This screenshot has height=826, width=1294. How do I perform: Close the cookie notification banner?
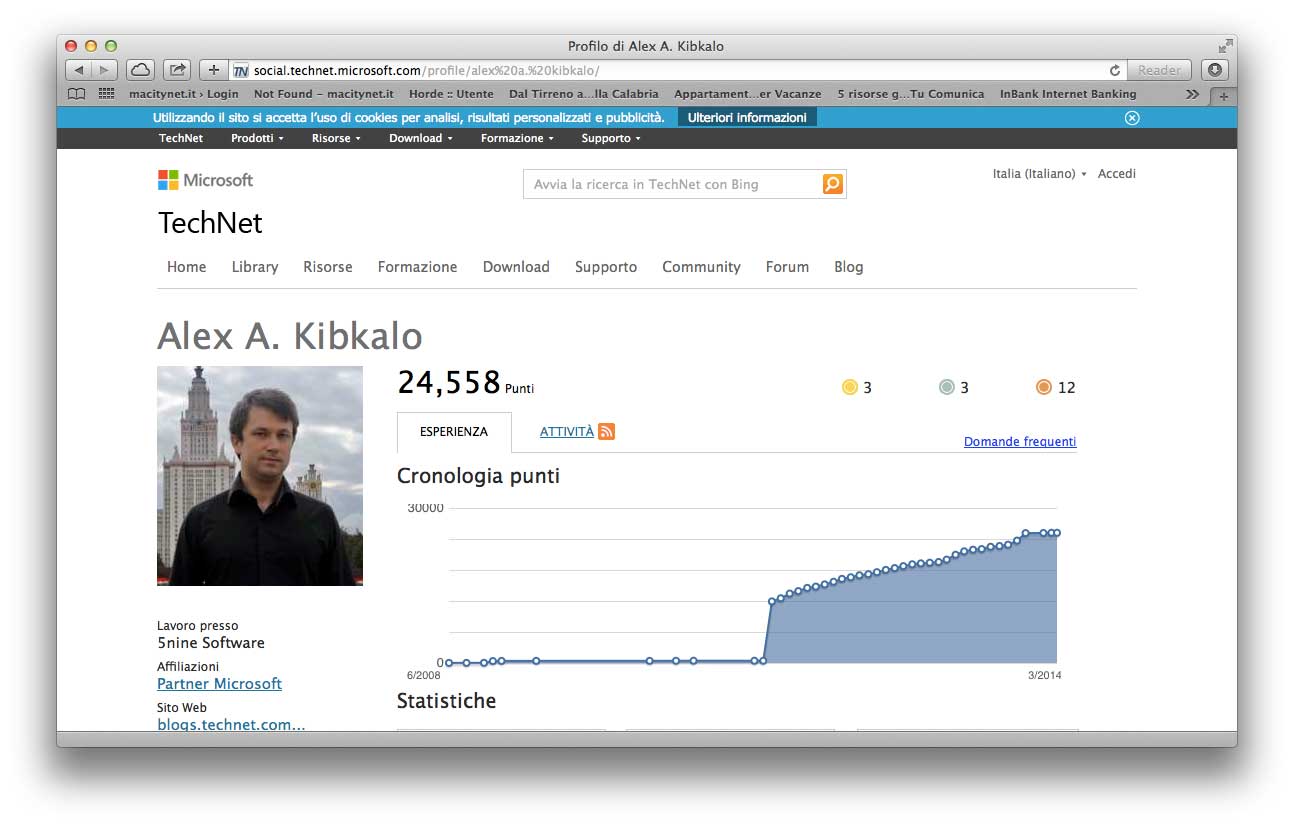pyautogui.click(x=1132, y=118)
